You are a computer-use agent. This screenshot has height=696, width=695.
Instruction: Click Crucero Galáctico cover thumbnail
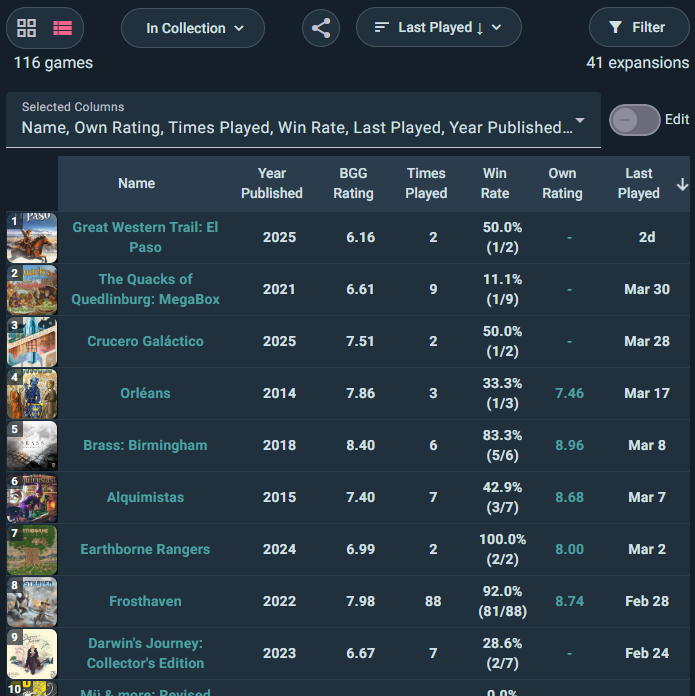click(32, 342)
